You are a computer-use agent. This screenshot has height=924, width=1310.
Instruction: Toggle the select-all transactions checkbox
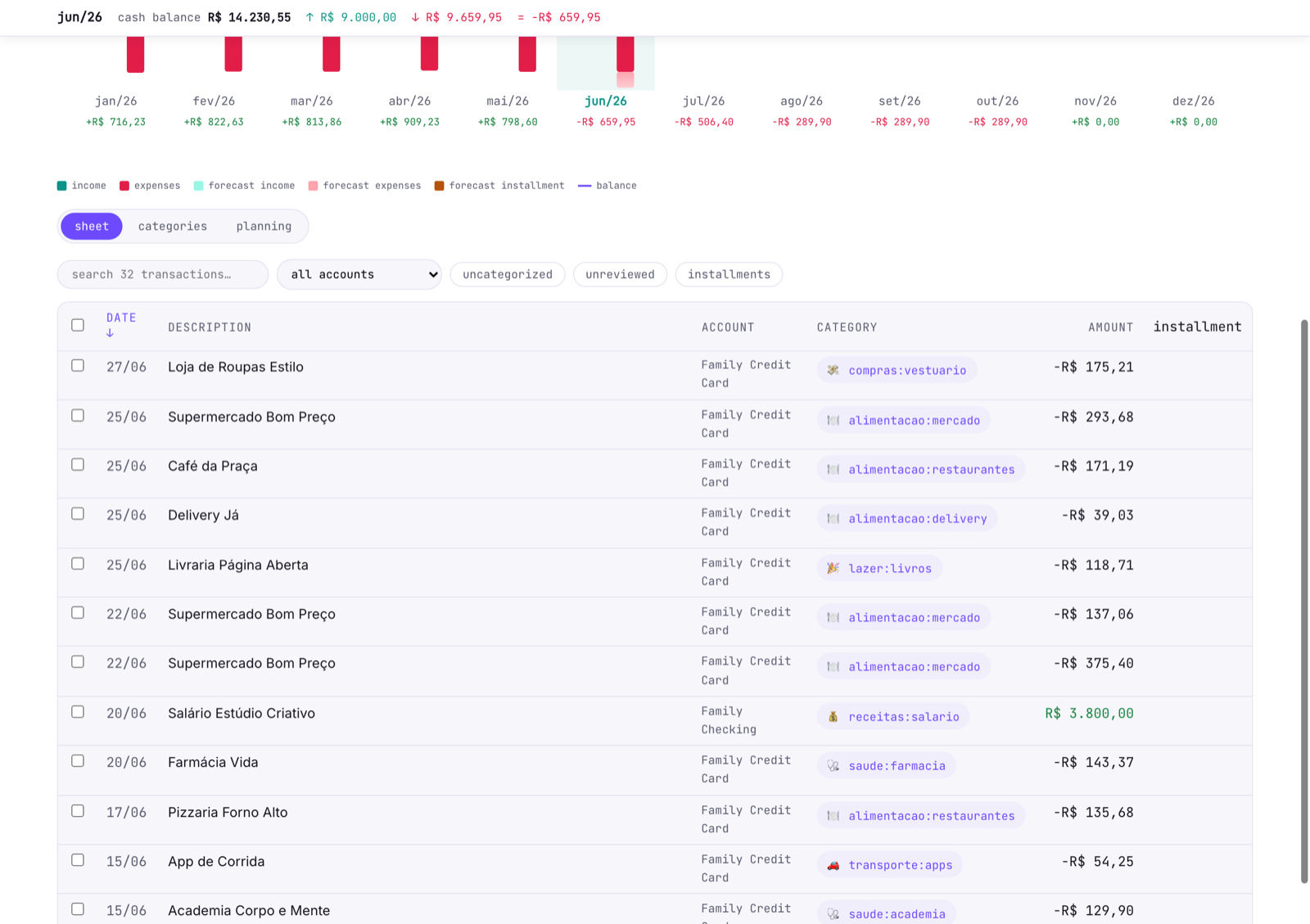pyautogui.click(x=78, y=325)
